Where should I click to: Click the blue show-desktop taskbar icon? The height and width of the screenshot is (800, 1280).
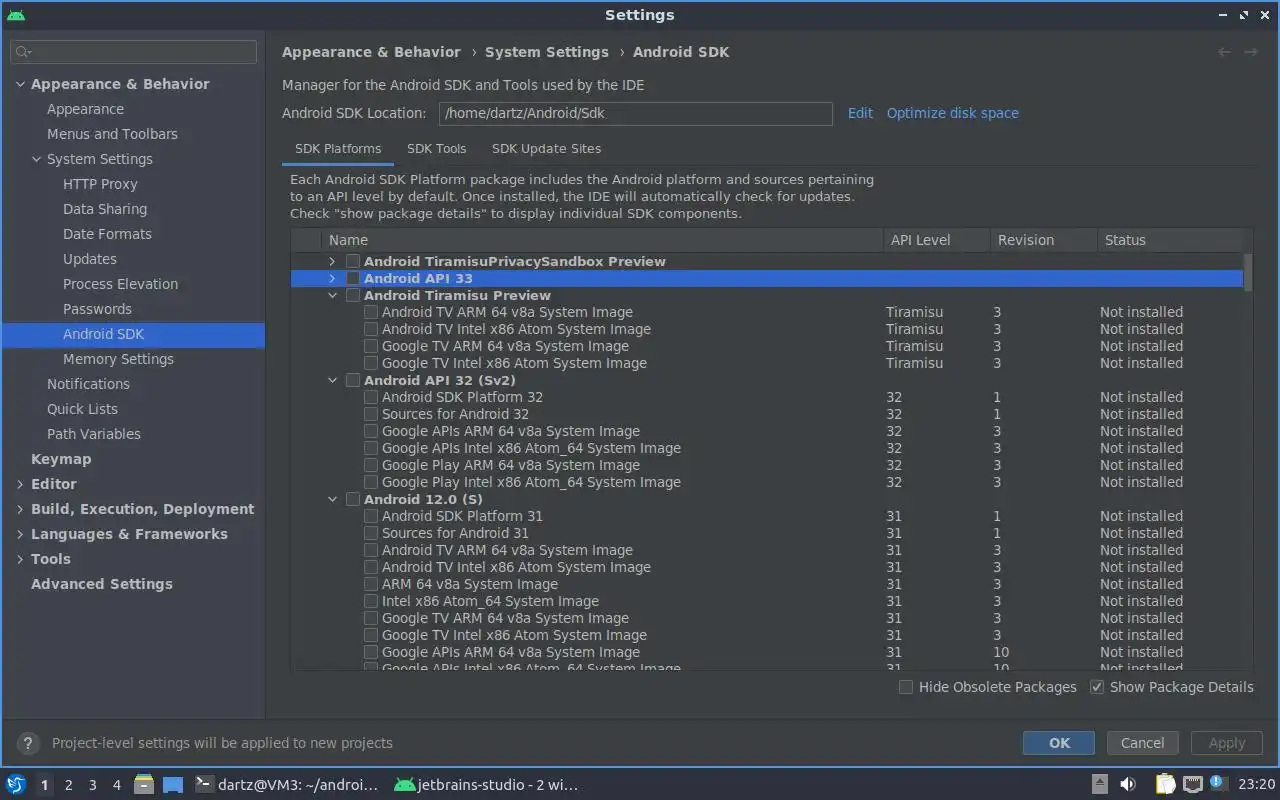(x=173, y=784)
